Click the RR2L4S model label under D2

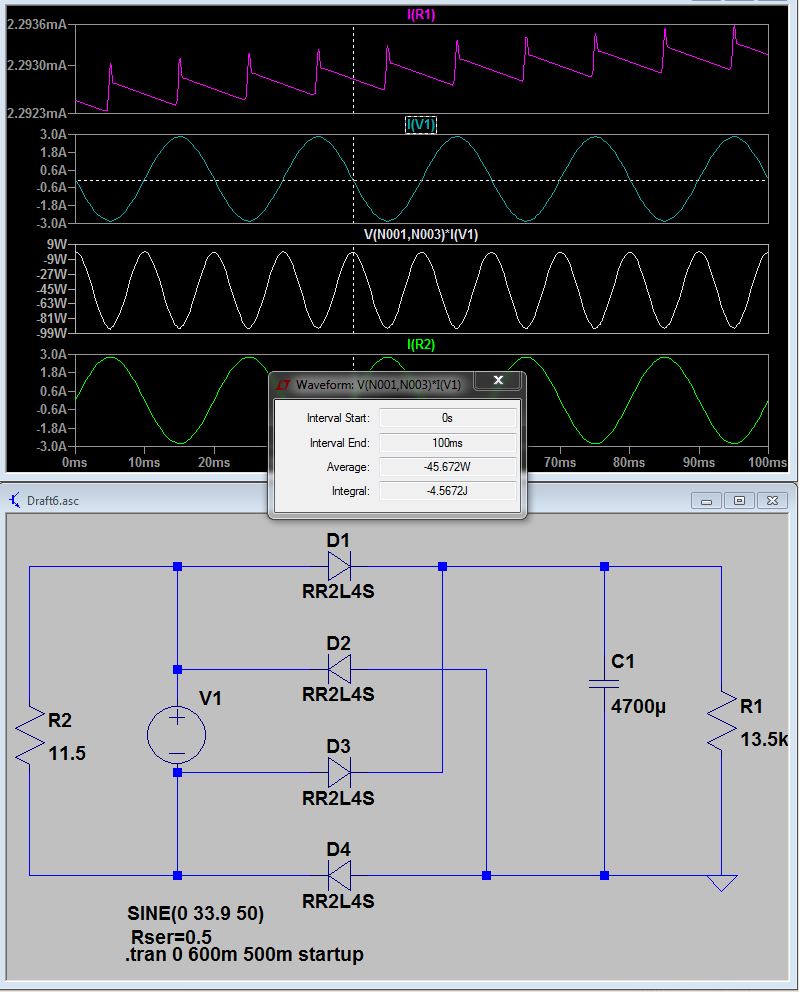point(338,695)
